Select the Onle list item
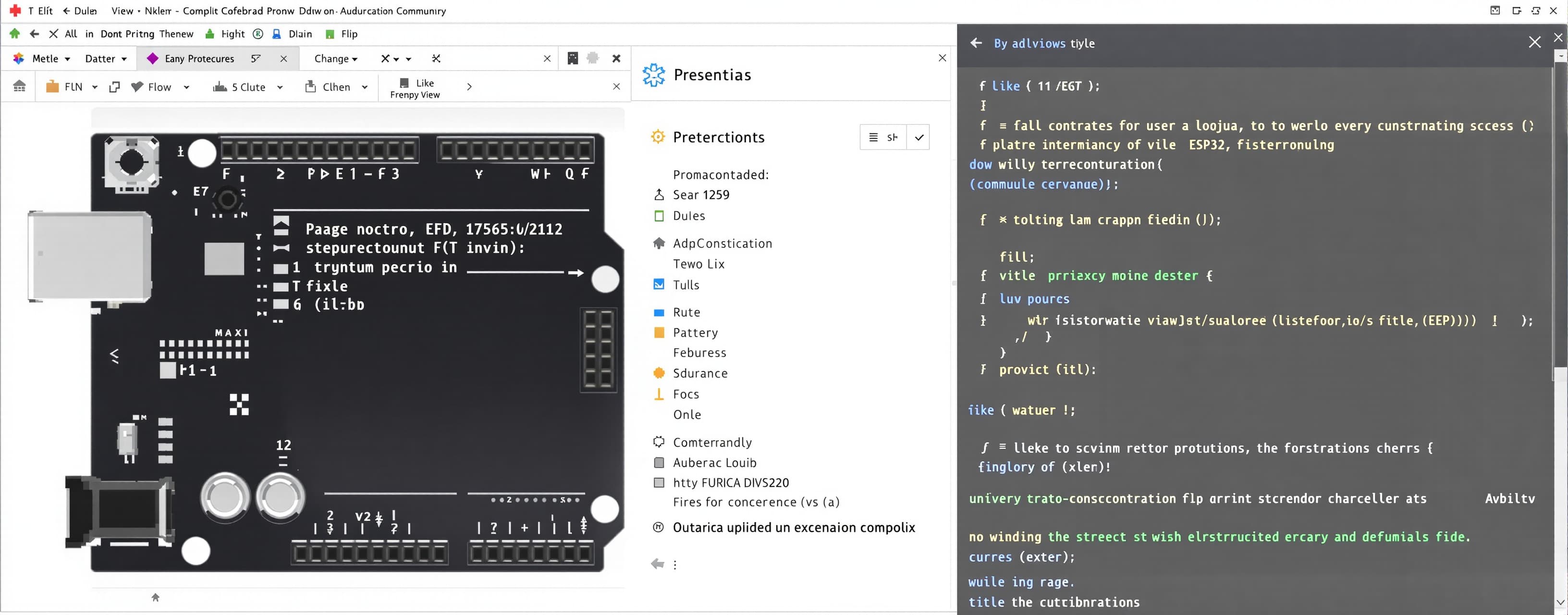The width and height of the screenshot is (1568, 615). 686,415
